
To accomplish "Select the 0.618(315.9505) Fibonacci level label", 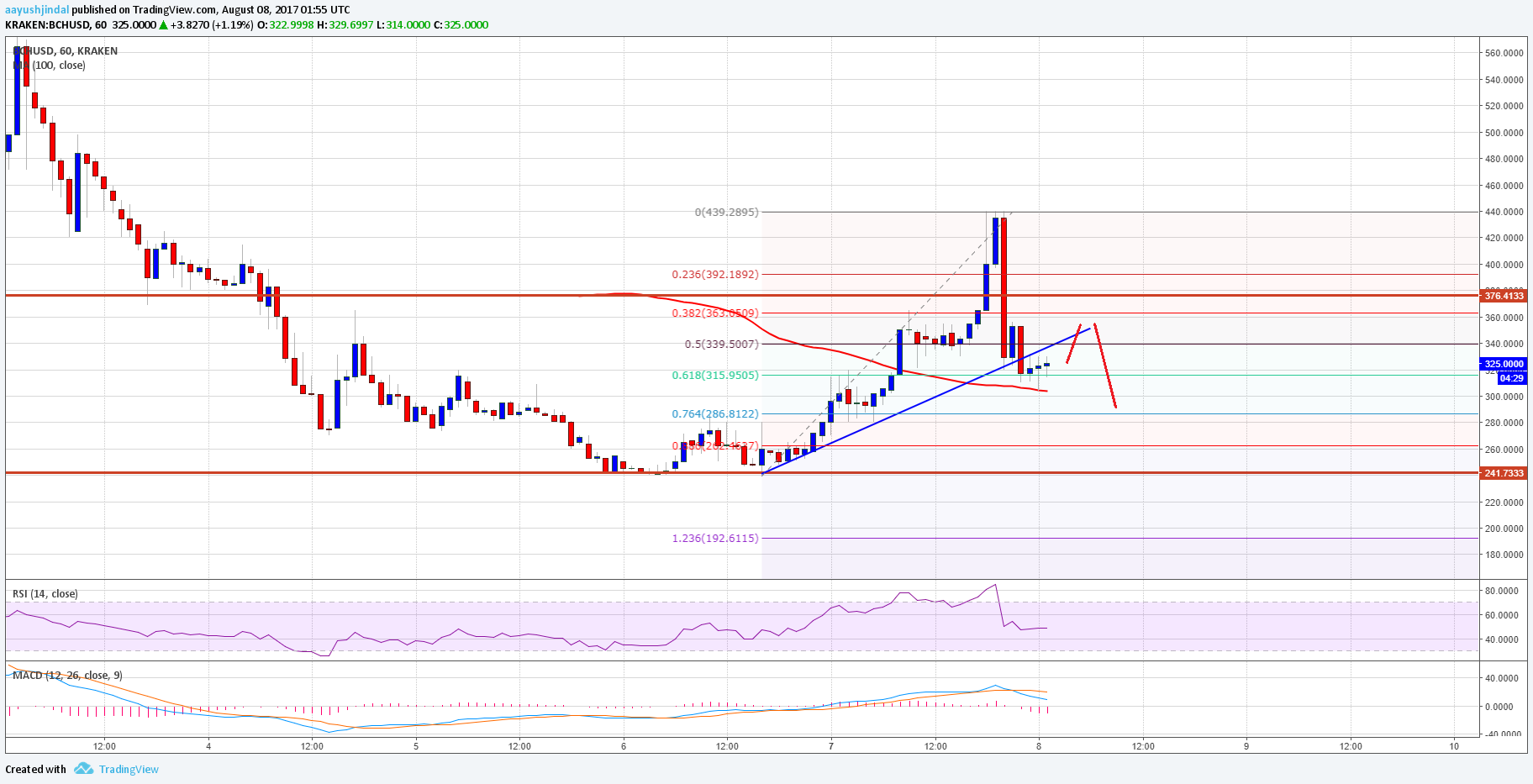I will pyautogui.click(x=715, y=375).
